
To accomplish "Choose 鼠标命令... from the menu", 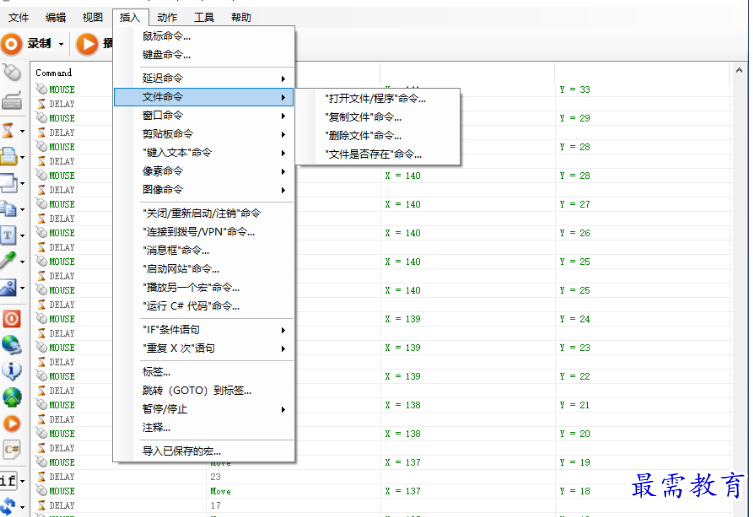I will pyautogui.click(x=204, y=36).
